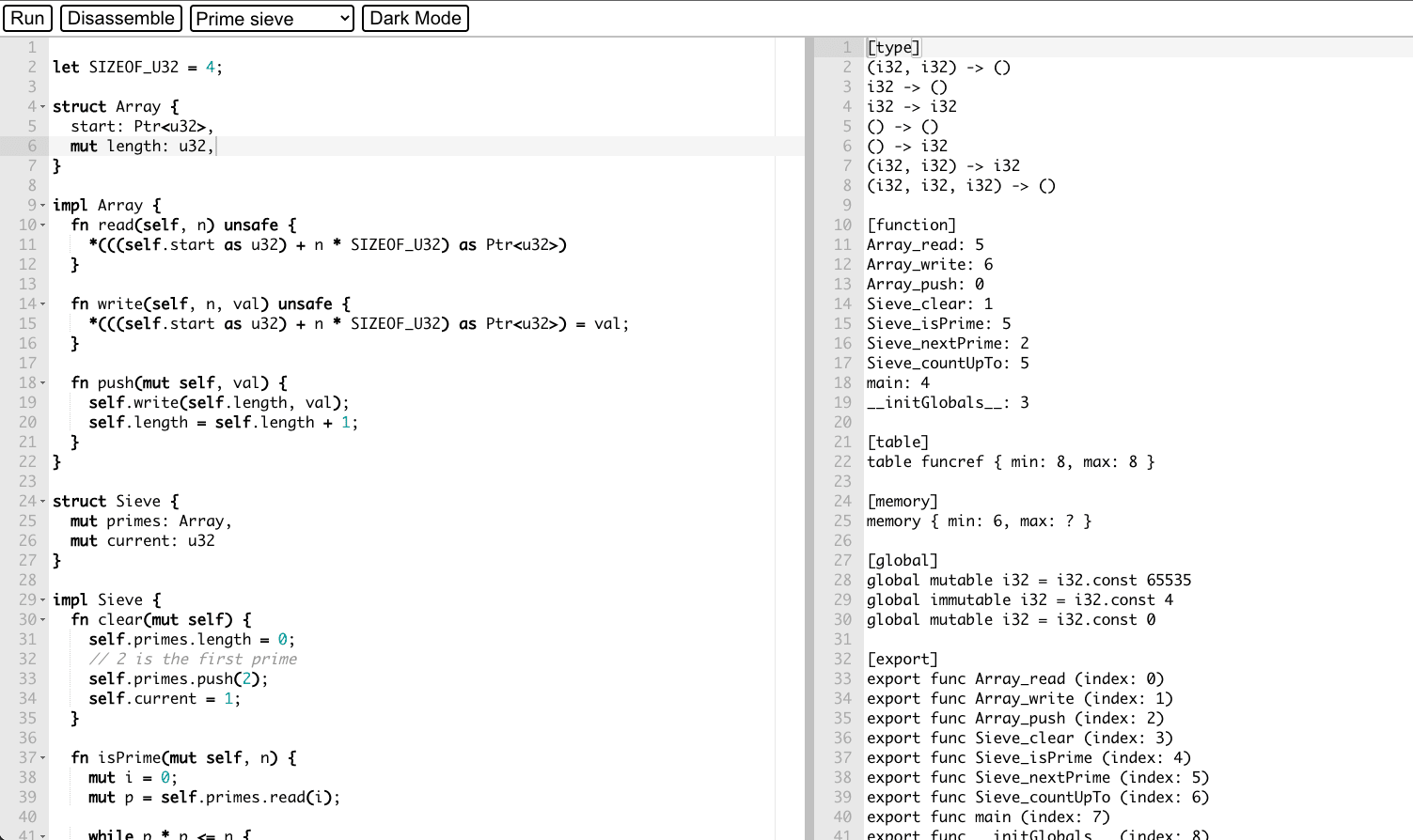Screen dimensions: 1413x840
Task: Fold the clear function on line 30
Action: 43,620
